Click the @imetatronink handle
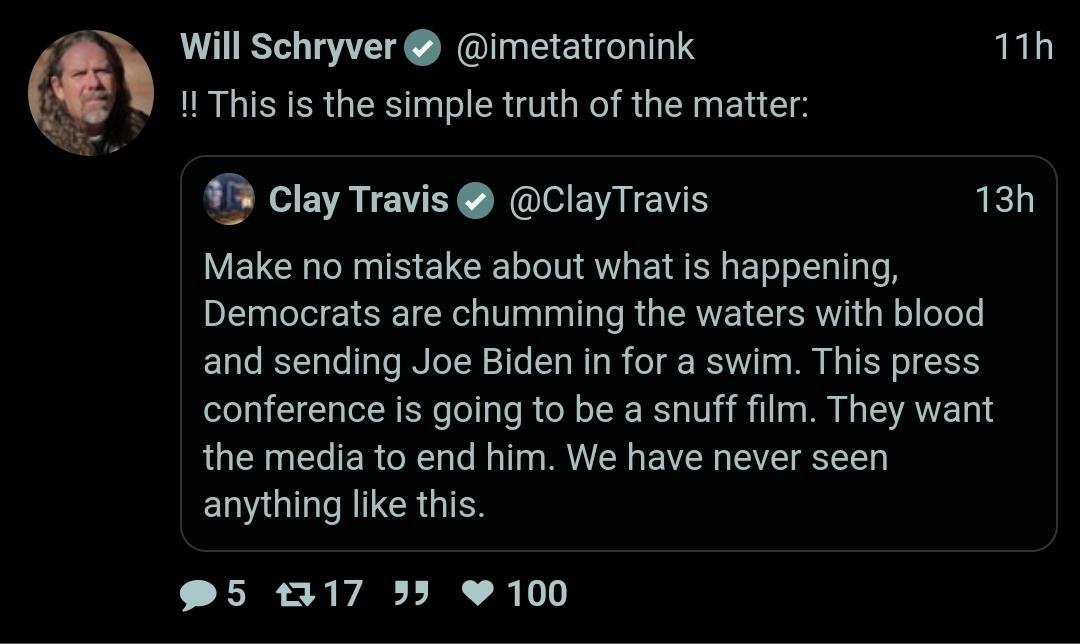 tap(576, 47)
